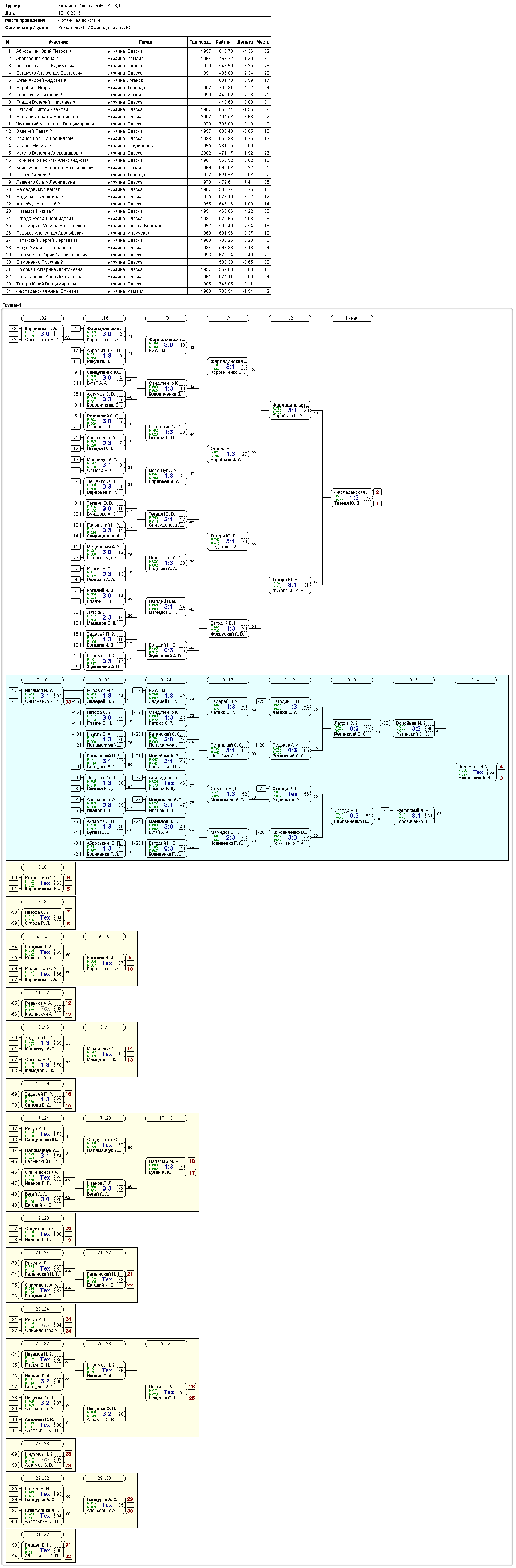Select participant "Иванов Леонид Леонидович"
Viewport: 516px width, 1568px height.
(45, 139)
